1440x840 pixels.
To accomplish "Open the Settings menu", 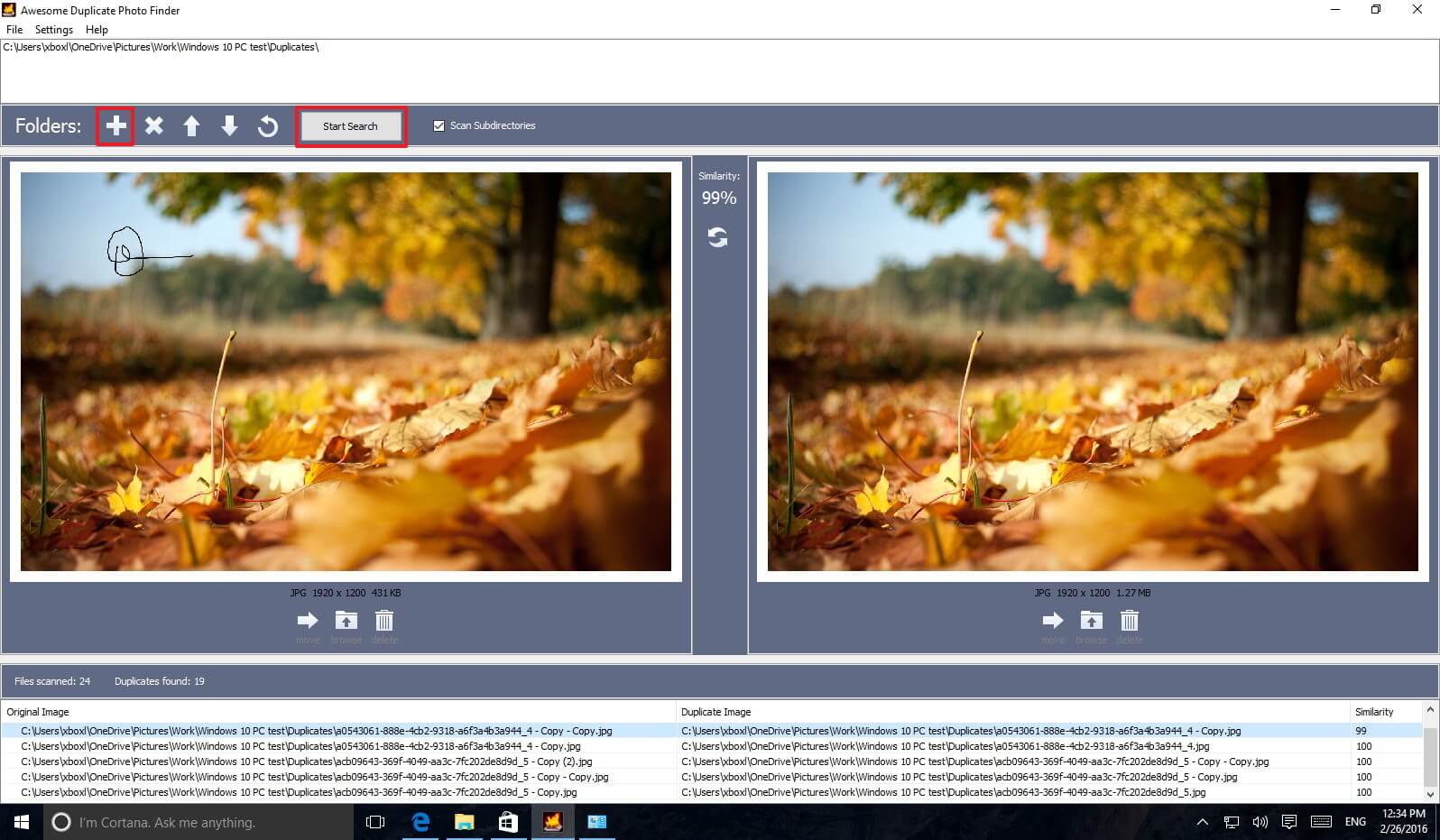I will click(x=54, y=30).
